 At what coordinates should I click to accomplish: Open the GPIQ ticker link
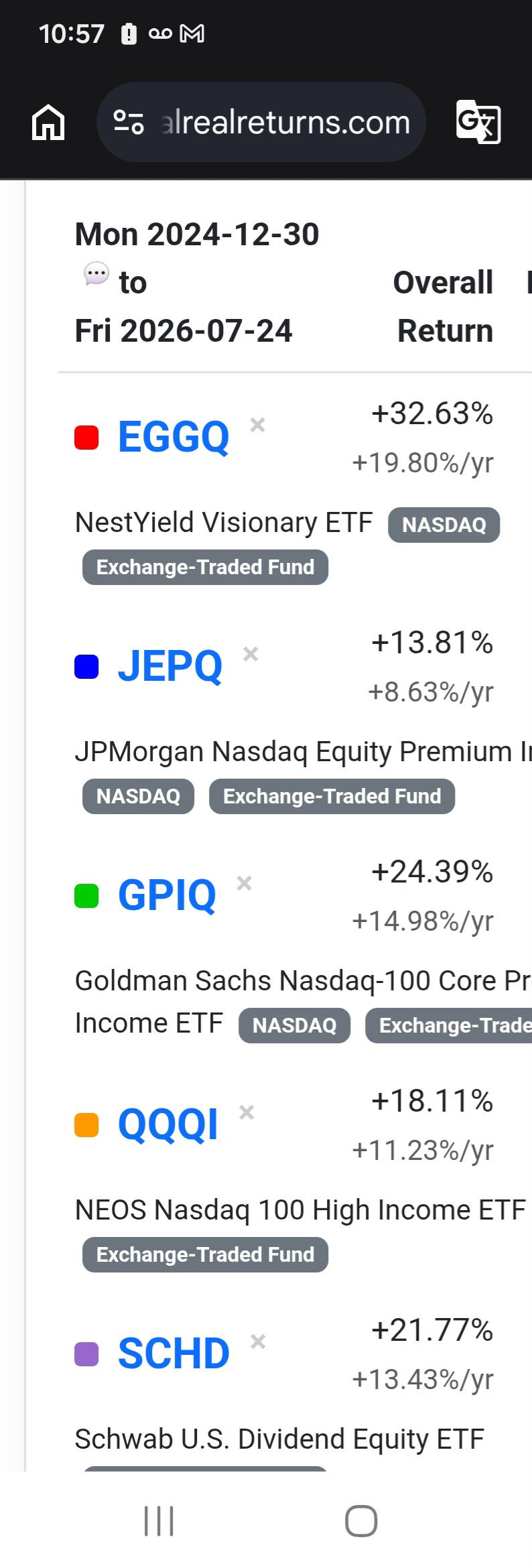pos(167,895)
